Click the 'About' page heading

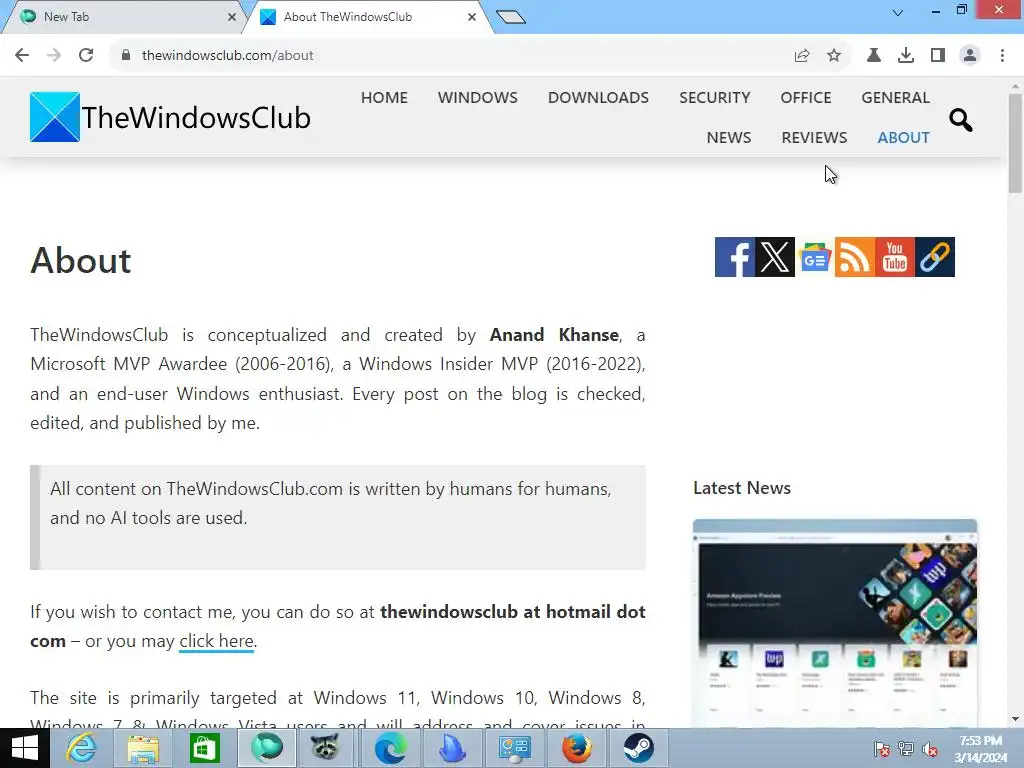coord(80,260)
